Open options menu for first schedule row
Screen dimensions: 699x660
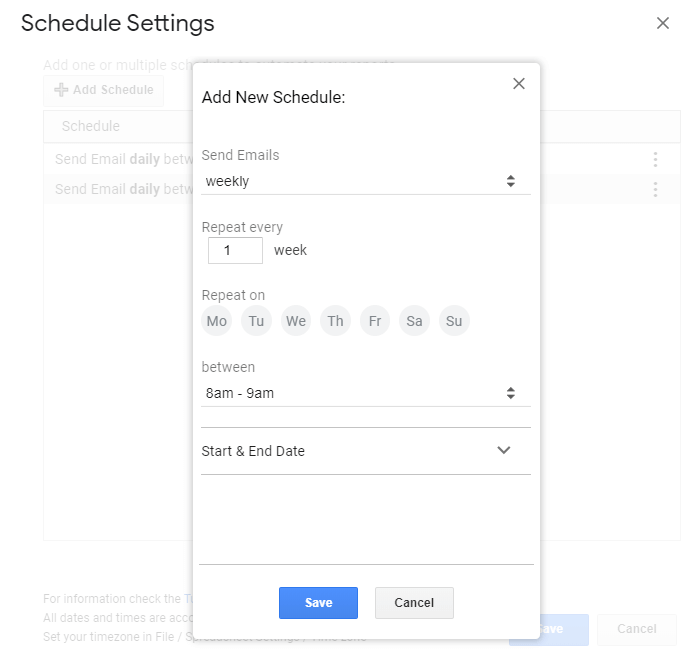655,159
